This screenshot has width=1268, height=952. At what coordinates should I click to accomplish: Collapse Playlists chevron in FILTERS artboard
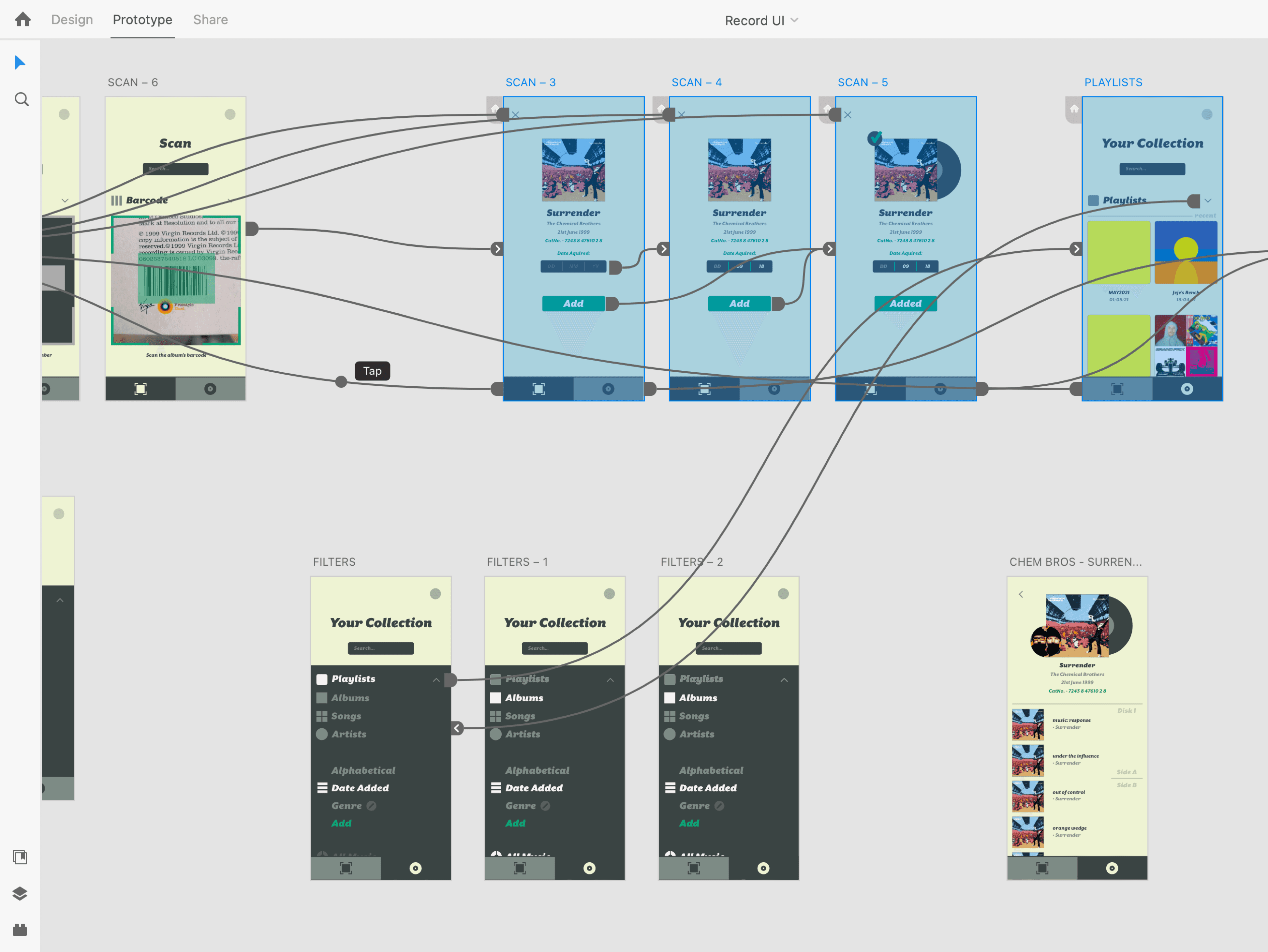coord(436,679)
